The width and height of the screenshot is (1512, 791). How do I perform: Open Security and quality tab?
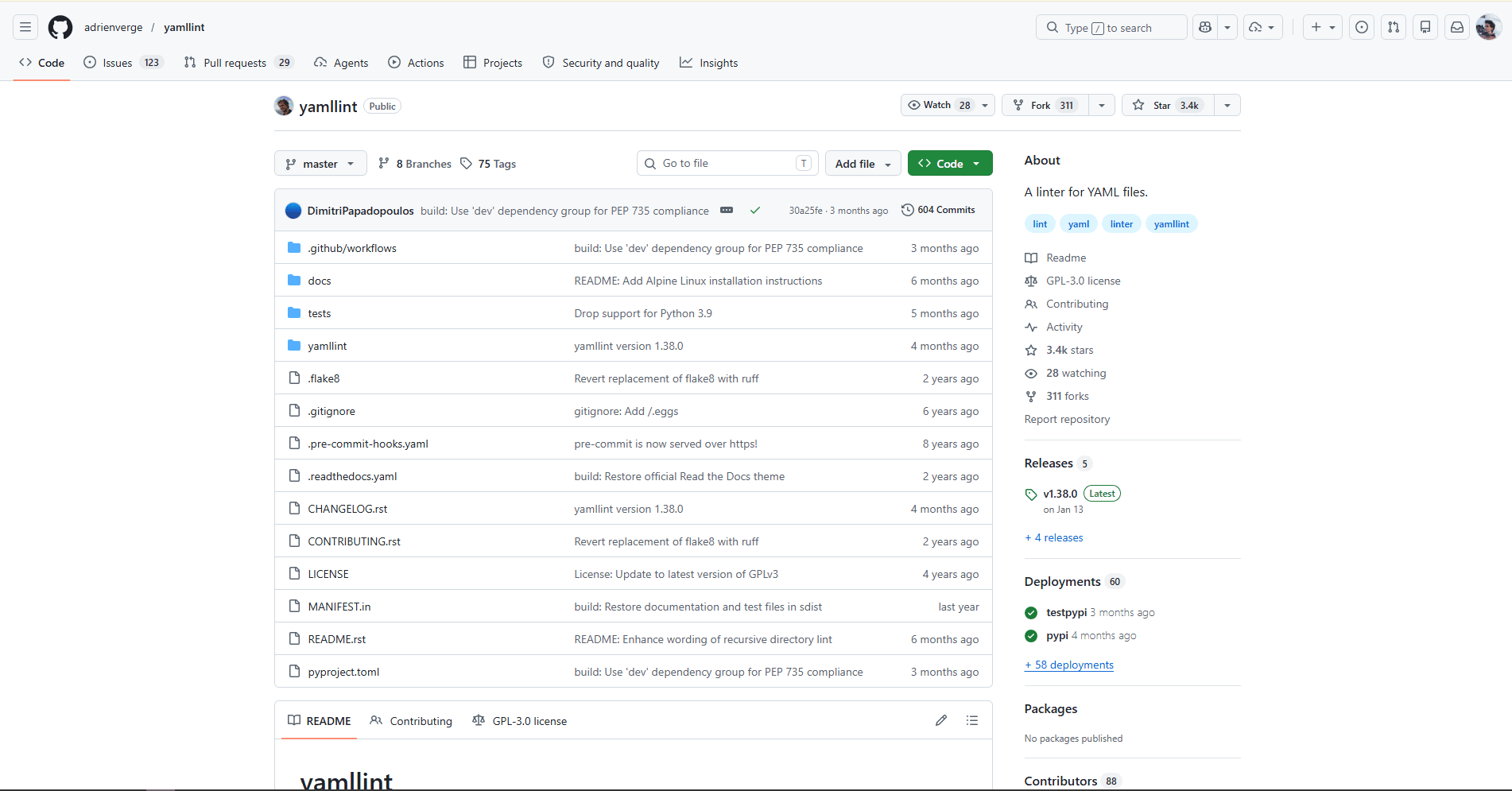[601, 63]
